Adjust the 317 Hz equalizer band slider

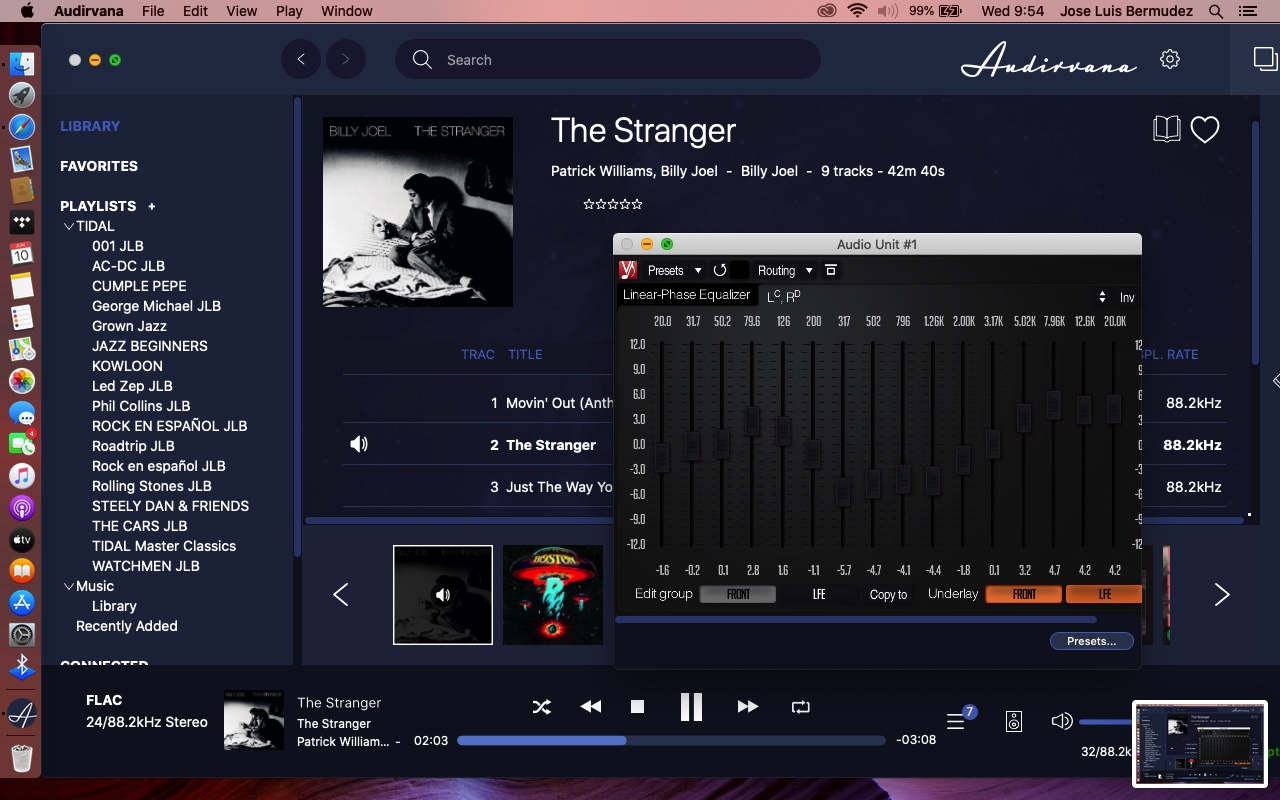point(843,491)
